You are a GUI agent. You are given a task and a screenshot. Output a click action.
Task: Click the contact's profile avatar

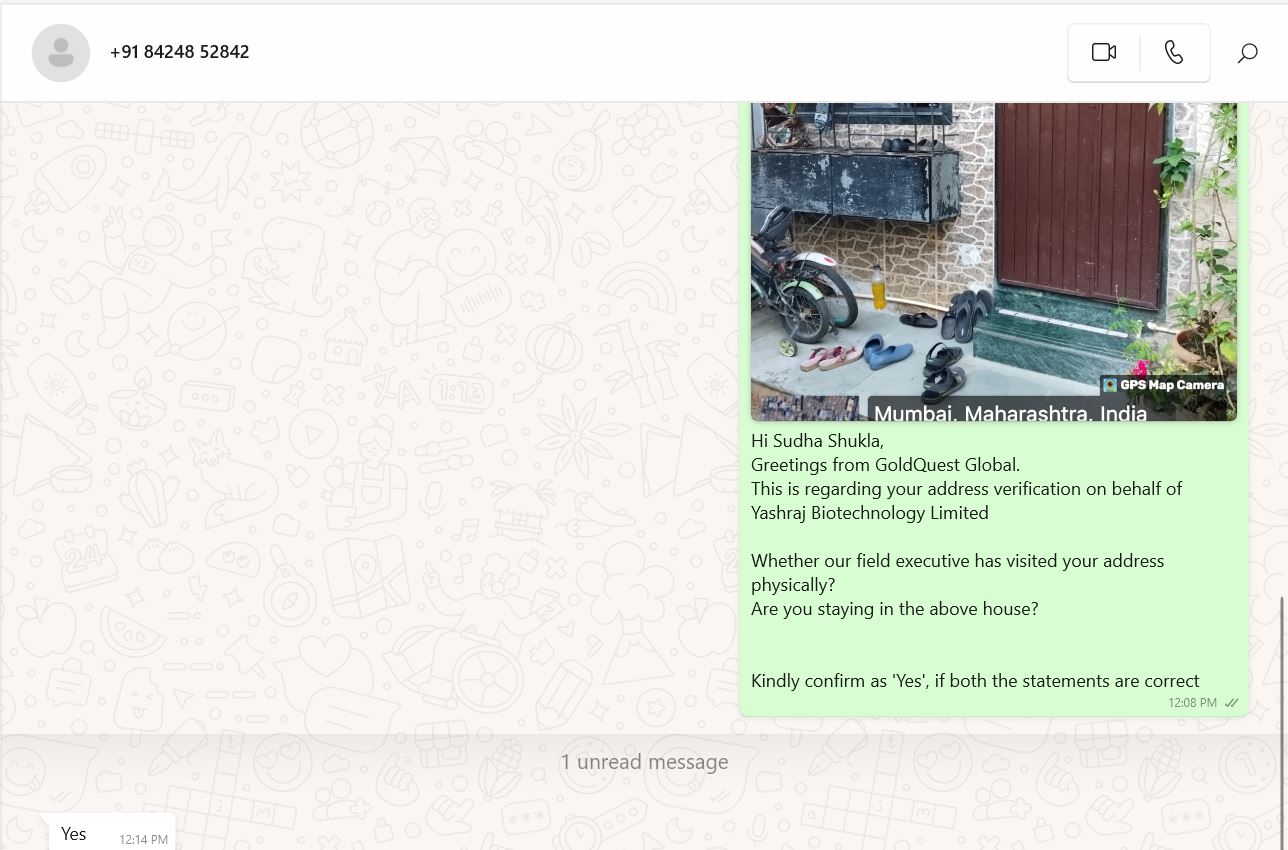click(61, 53)
